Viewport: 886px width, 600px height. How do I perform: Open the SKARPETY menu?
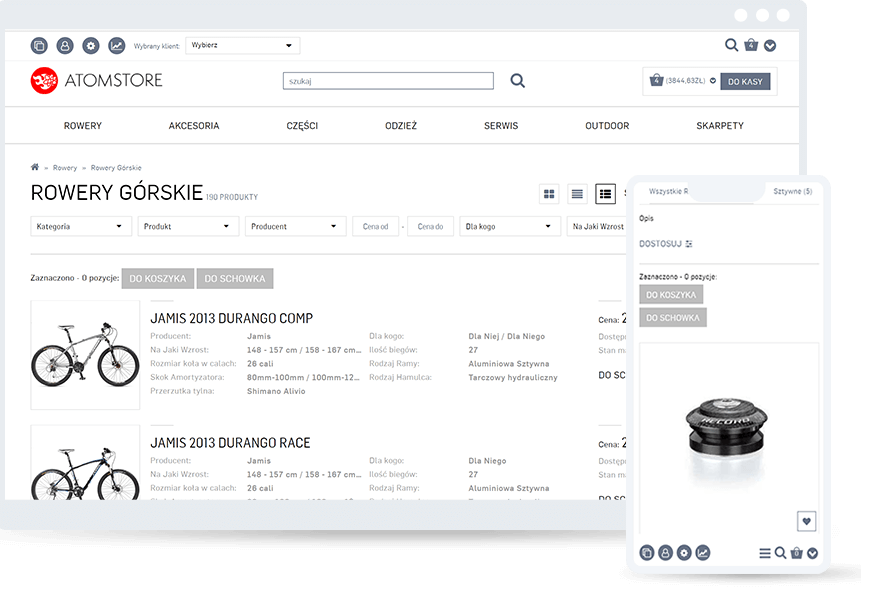pos(720,125)
